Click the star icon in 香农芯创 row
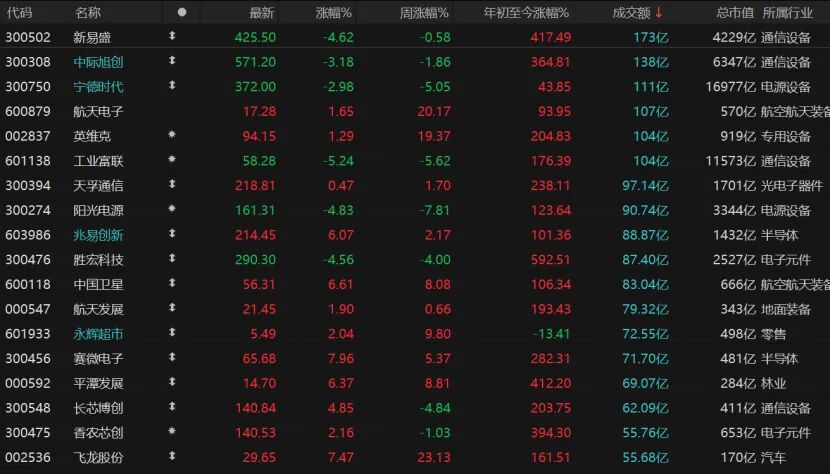 click(172, 431)
